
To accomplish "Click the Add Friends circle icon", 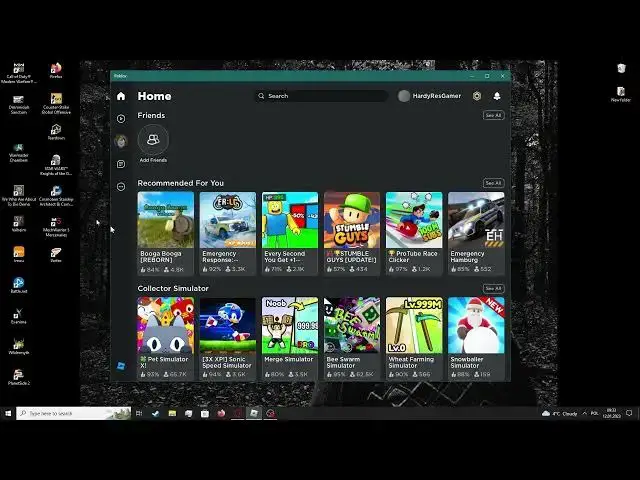I will point(153,140).
